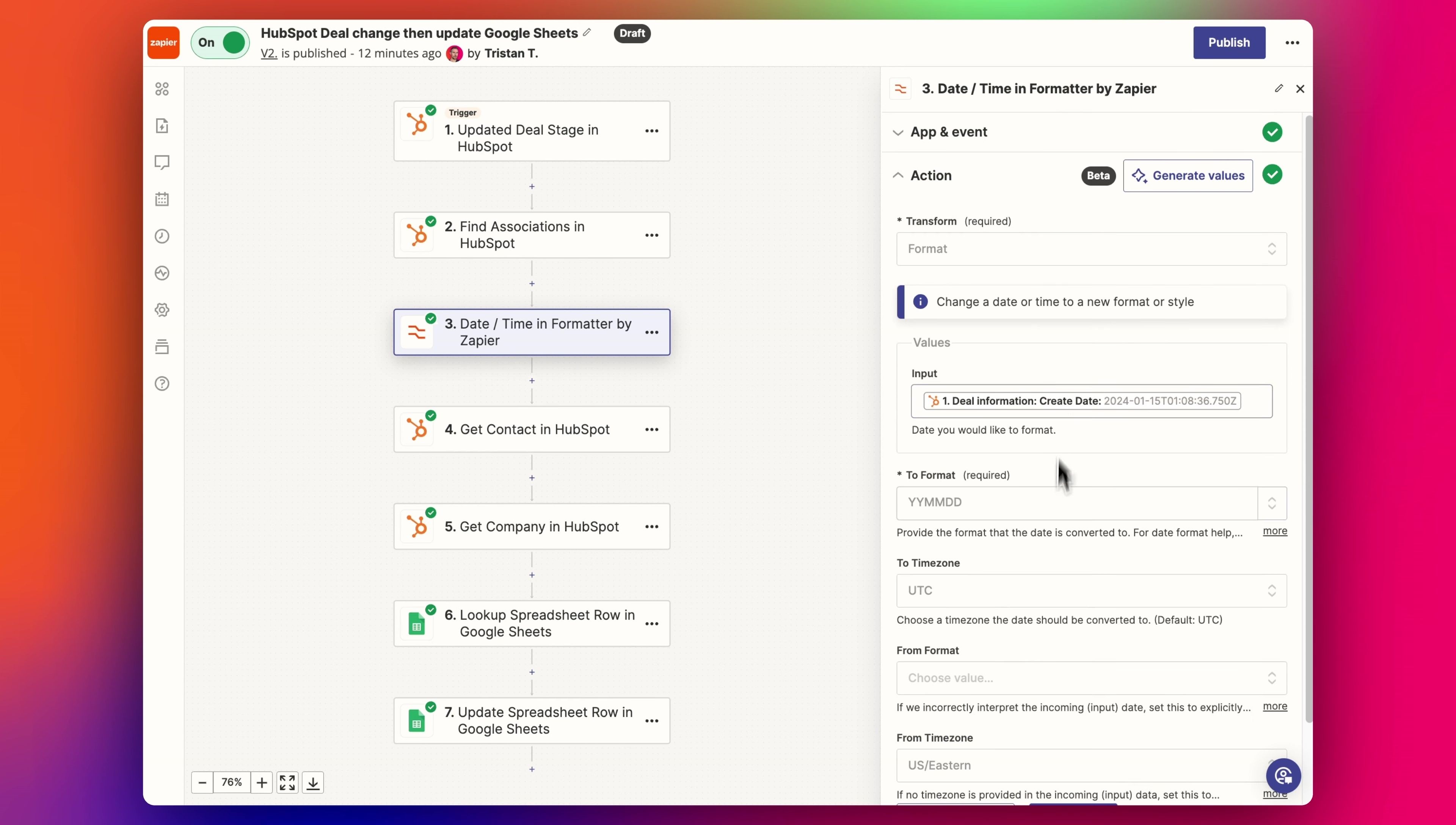Add a step after step 1 plus

532,187
